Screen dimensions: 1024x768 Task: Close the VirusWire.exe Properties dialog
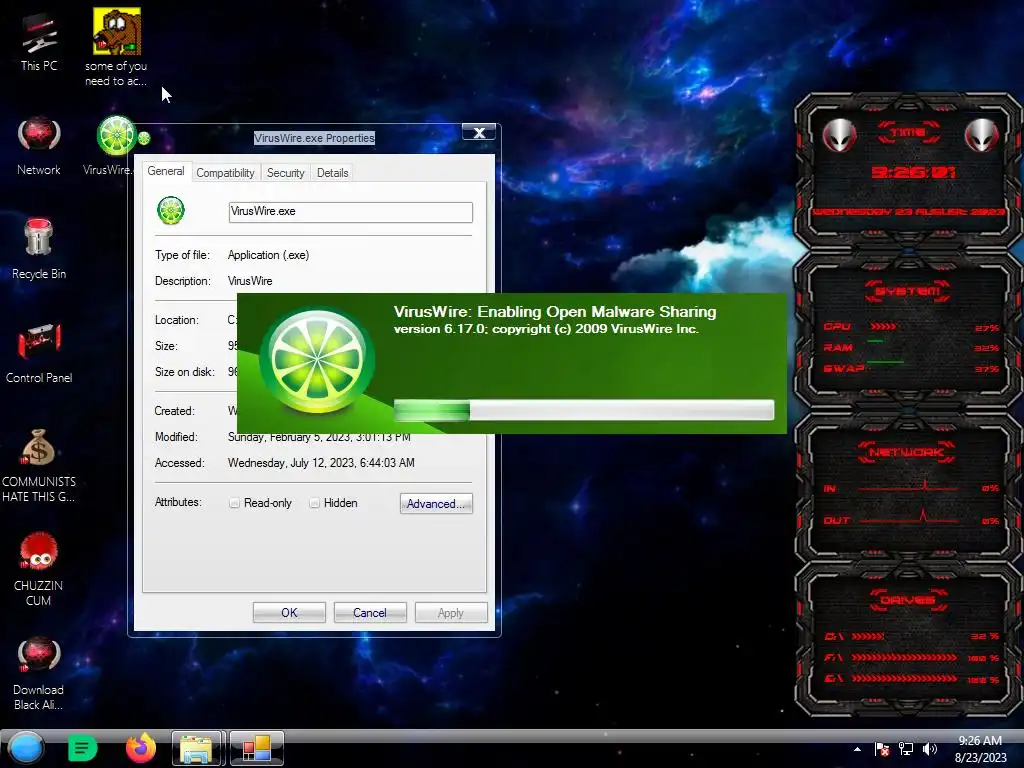[479, 133]
